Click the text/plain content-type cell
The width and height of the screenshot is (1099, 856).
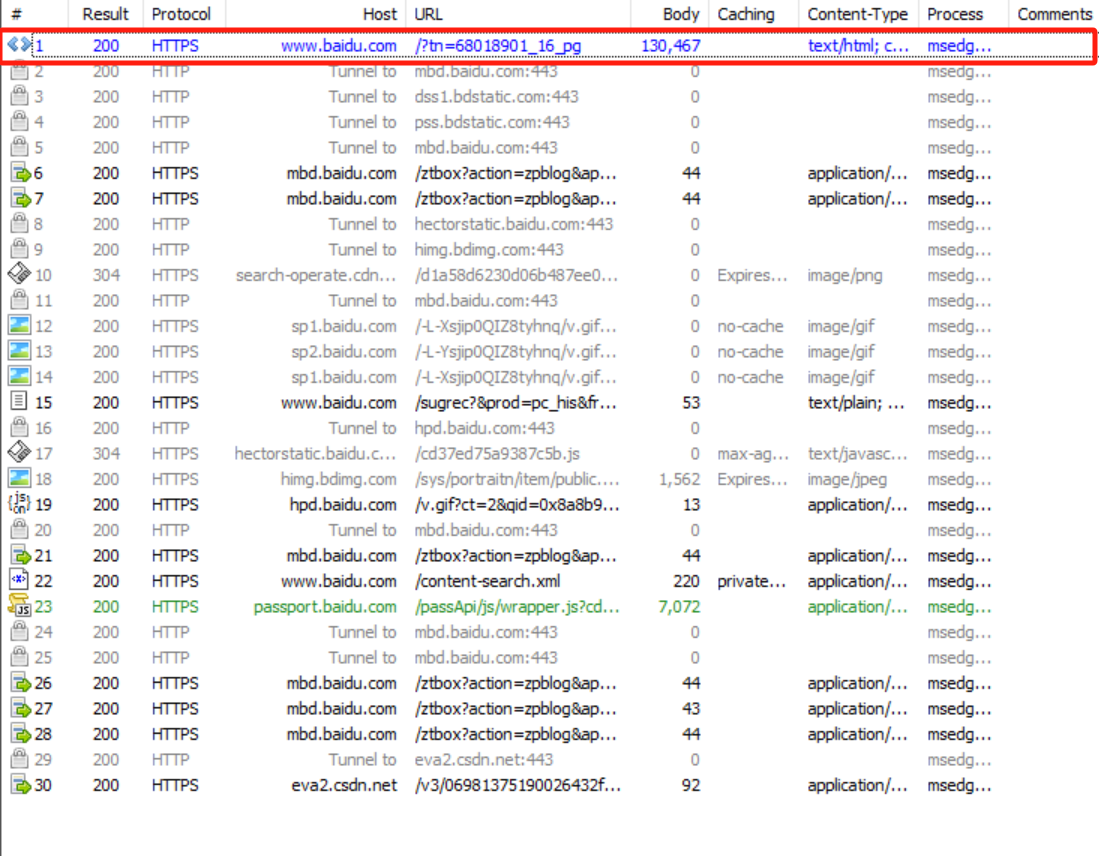(856, 402)
